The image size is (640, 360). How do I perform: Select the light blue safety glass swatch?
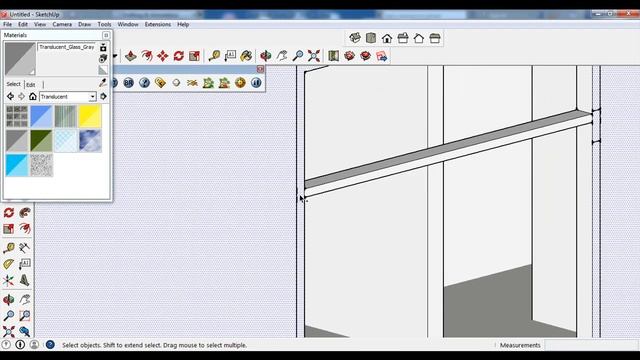pyautogui.click(x=65, y=141)
